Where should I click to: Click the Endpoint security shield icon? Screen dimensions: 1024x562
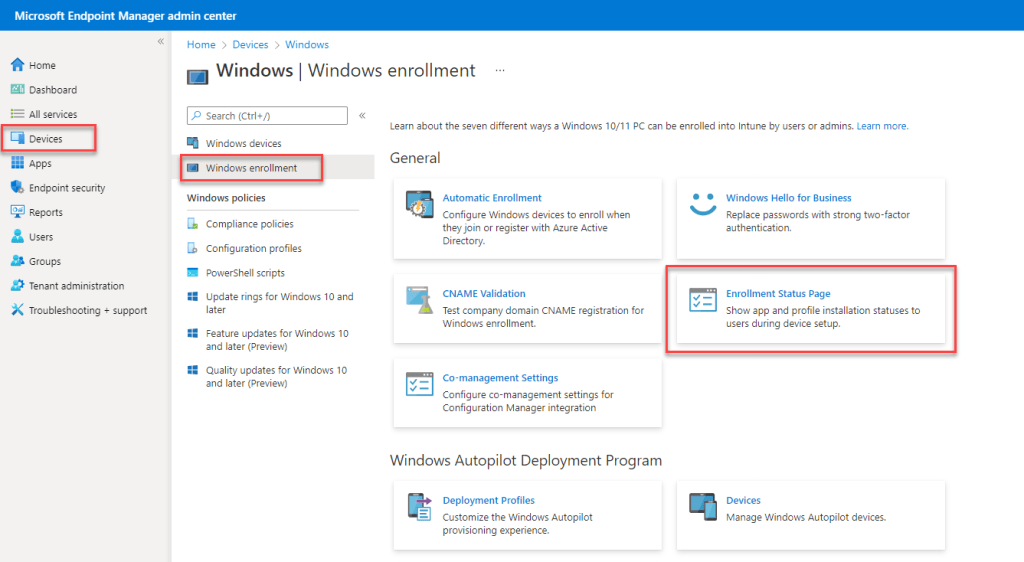tap(17, 188)
